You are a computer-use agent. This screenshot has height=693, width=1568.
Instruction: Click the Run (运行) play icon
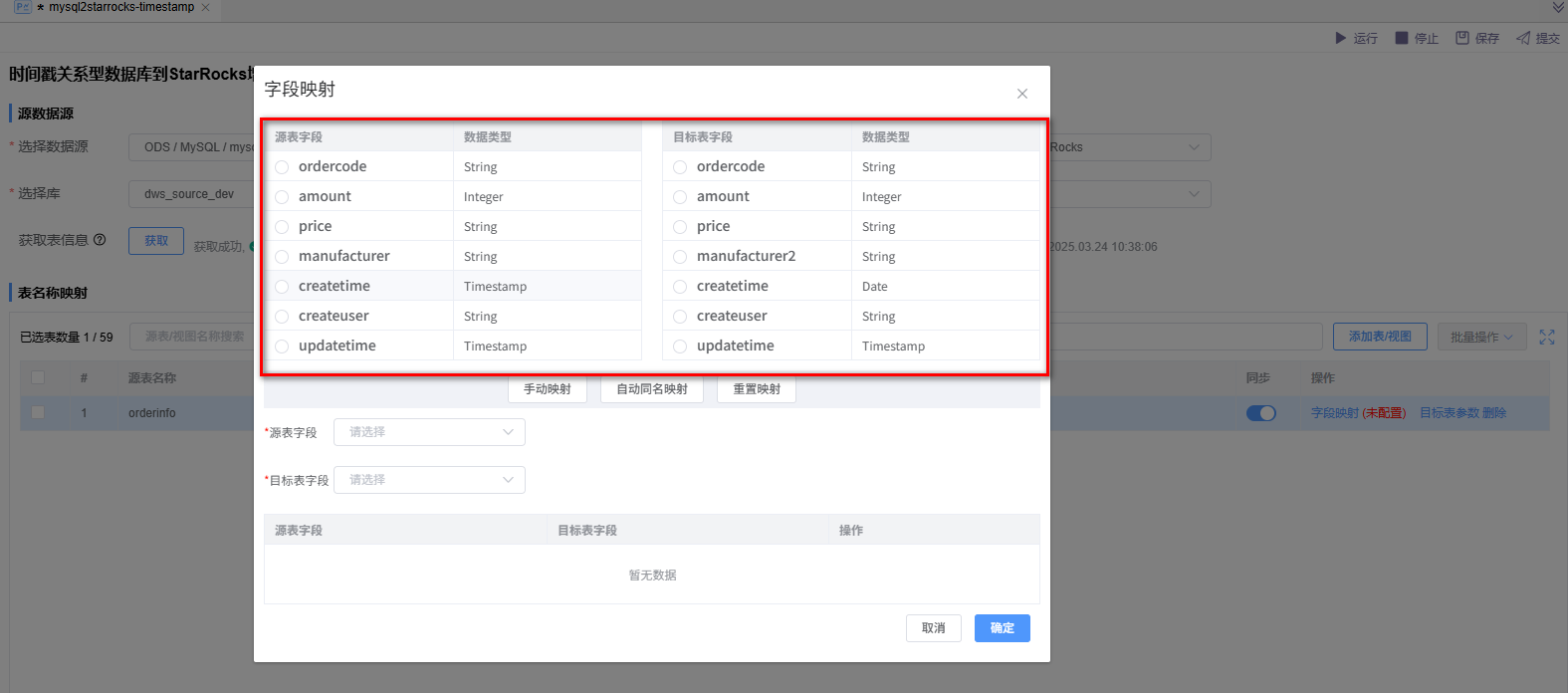point(1340,38)
